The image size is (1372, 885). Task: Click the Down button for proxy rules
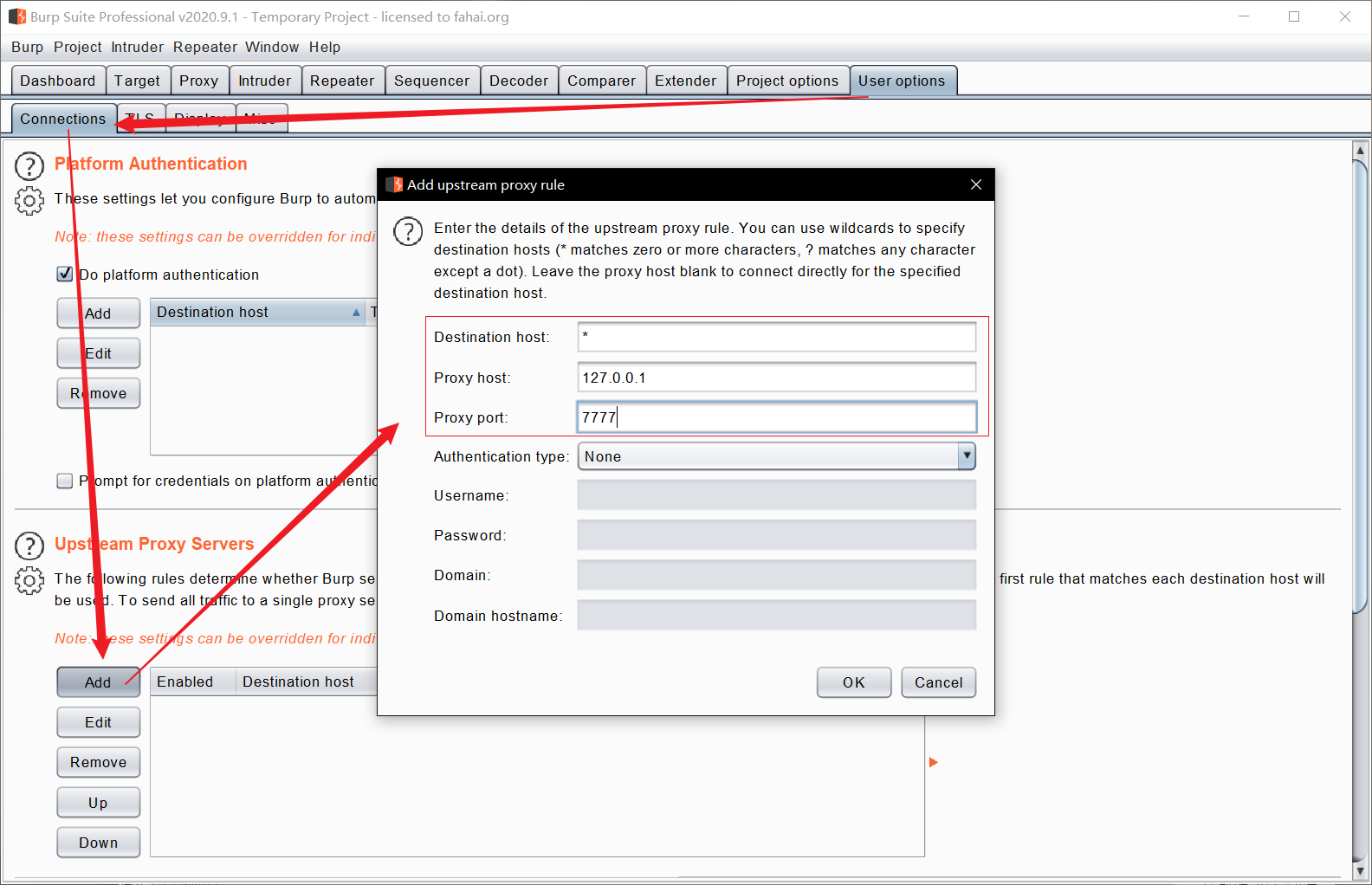pos(98,843)
